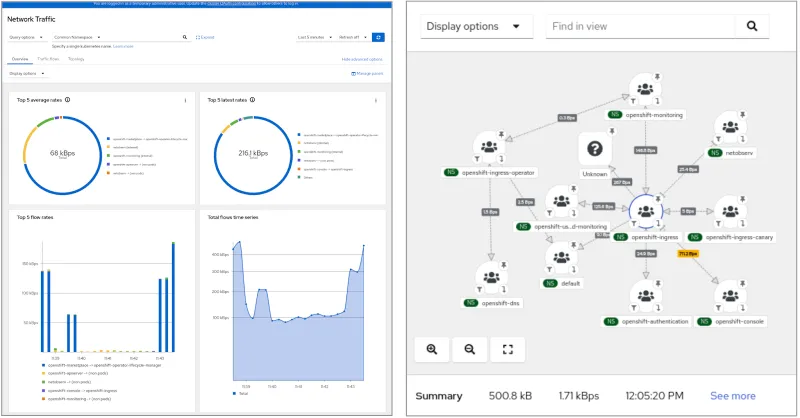Viewport: 800px width, 418px height.
Task: Fit topology to screen
Action: pos(507,350)
